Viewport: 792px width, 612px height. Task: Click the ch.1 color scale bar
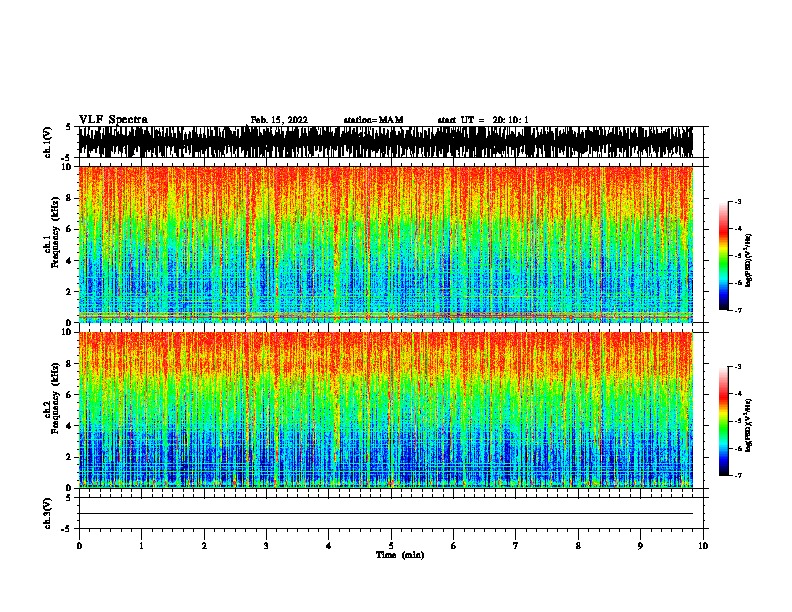[723, 256]
